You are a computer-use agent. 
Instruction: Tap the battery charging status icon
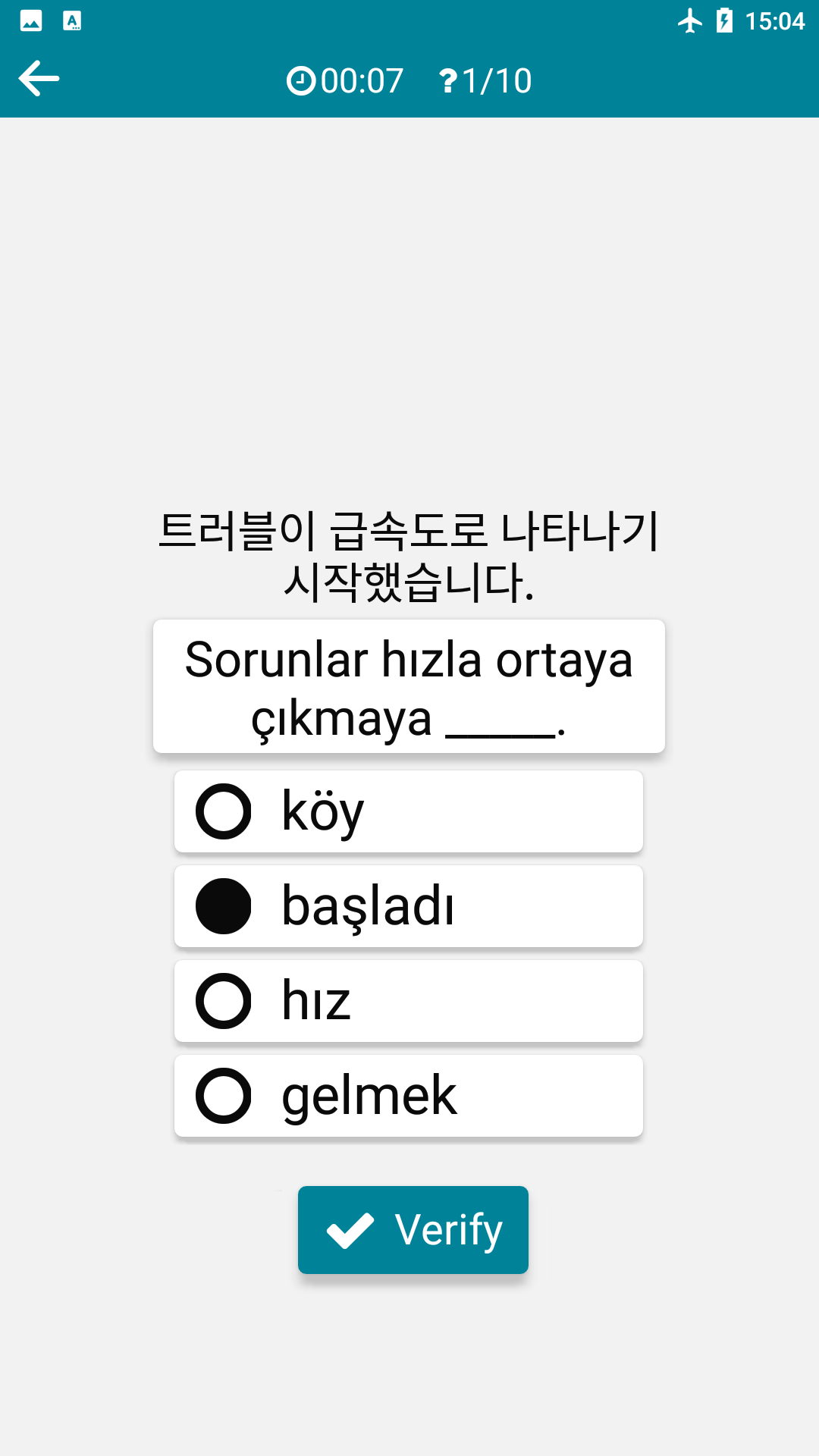(x=725, y=20)
